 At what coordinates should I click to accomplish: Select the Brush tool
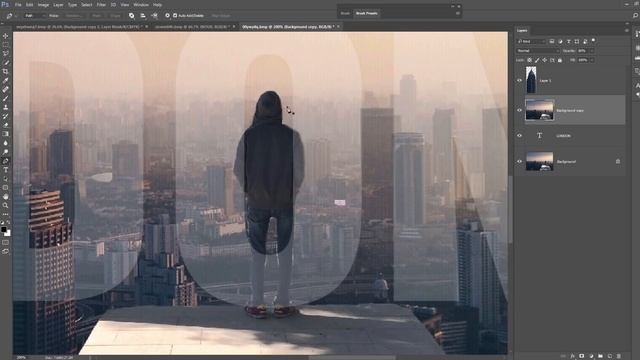(x=5, y=98)
